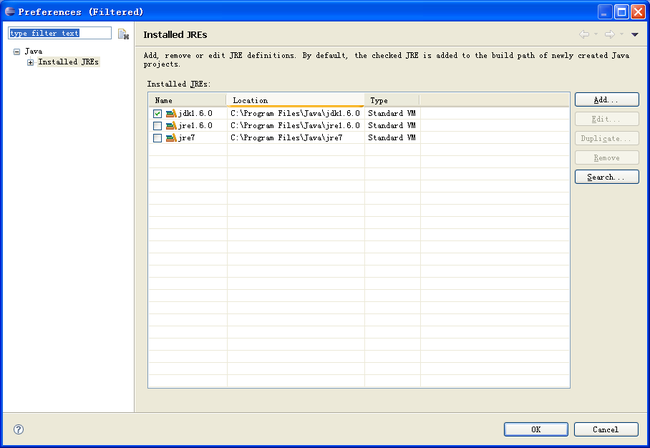This screenshot has width=650, height=448.
Task: Check the jre7 checkbox
Action: click(157, 138)
